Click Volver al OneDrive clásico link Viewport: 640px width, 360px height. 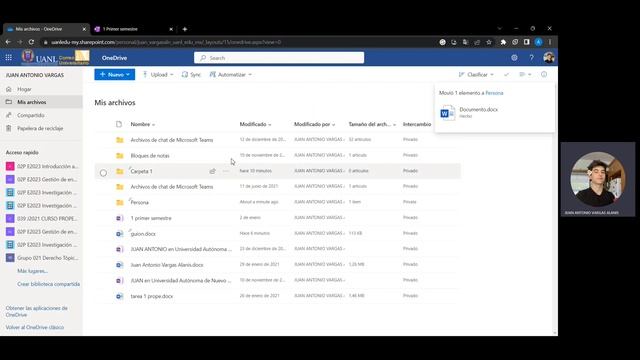[35, 327]
